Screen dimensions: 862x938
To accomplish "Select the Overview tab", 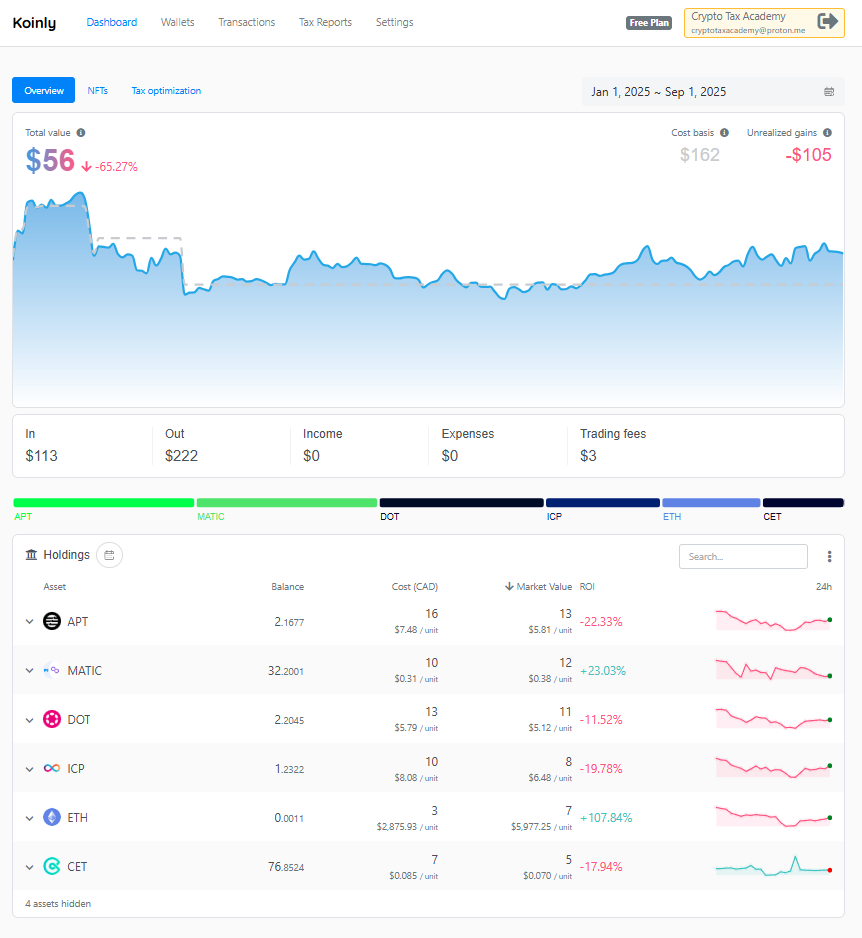I will pyautogui.click(x=44, y=90).
